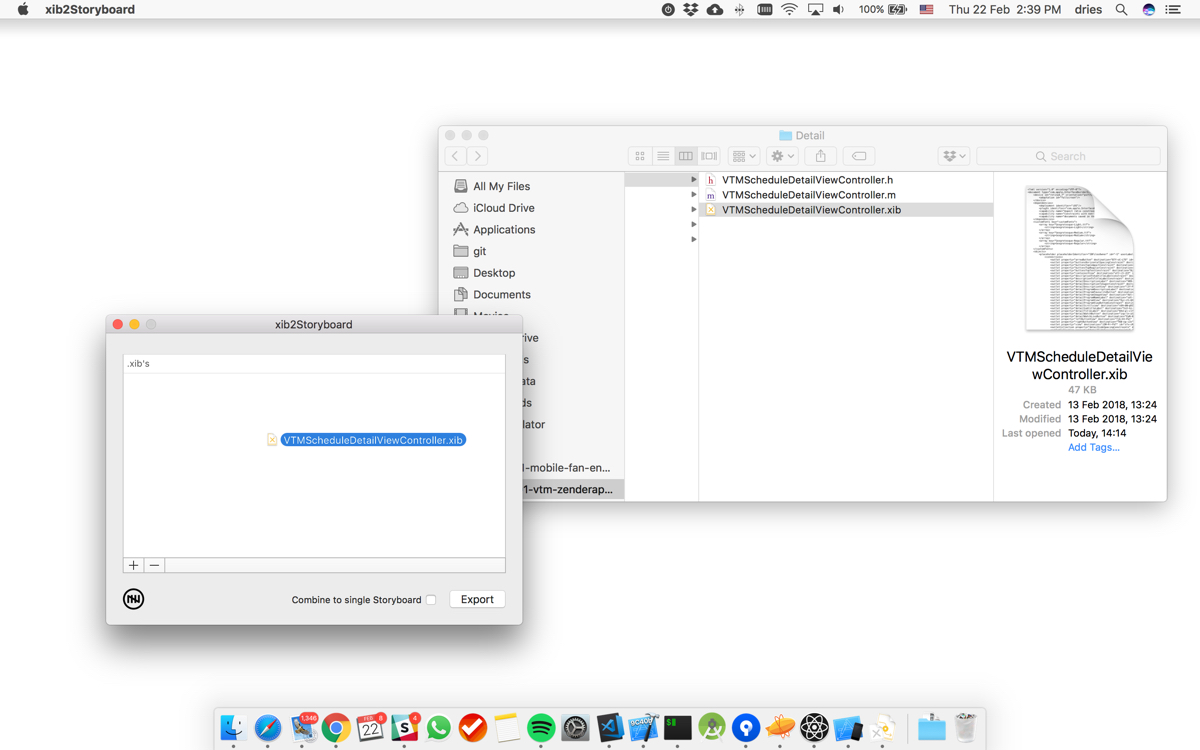Image resolution: width=1200 pixels, height=750 pixels.
Task: Click the Add Tags… link
Action: point(1094,447)
